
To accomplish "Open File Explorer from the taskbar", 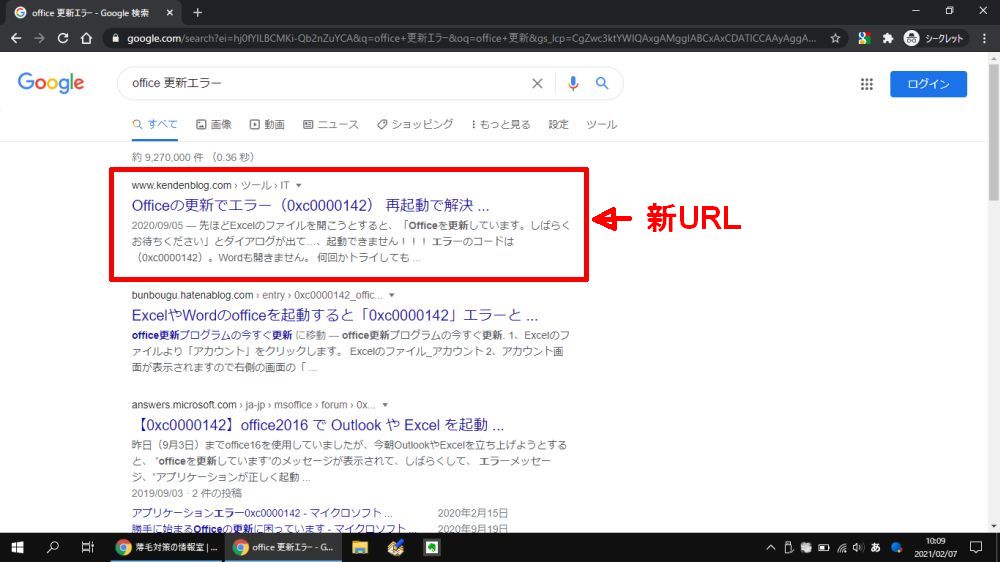I will pos(360,547).
